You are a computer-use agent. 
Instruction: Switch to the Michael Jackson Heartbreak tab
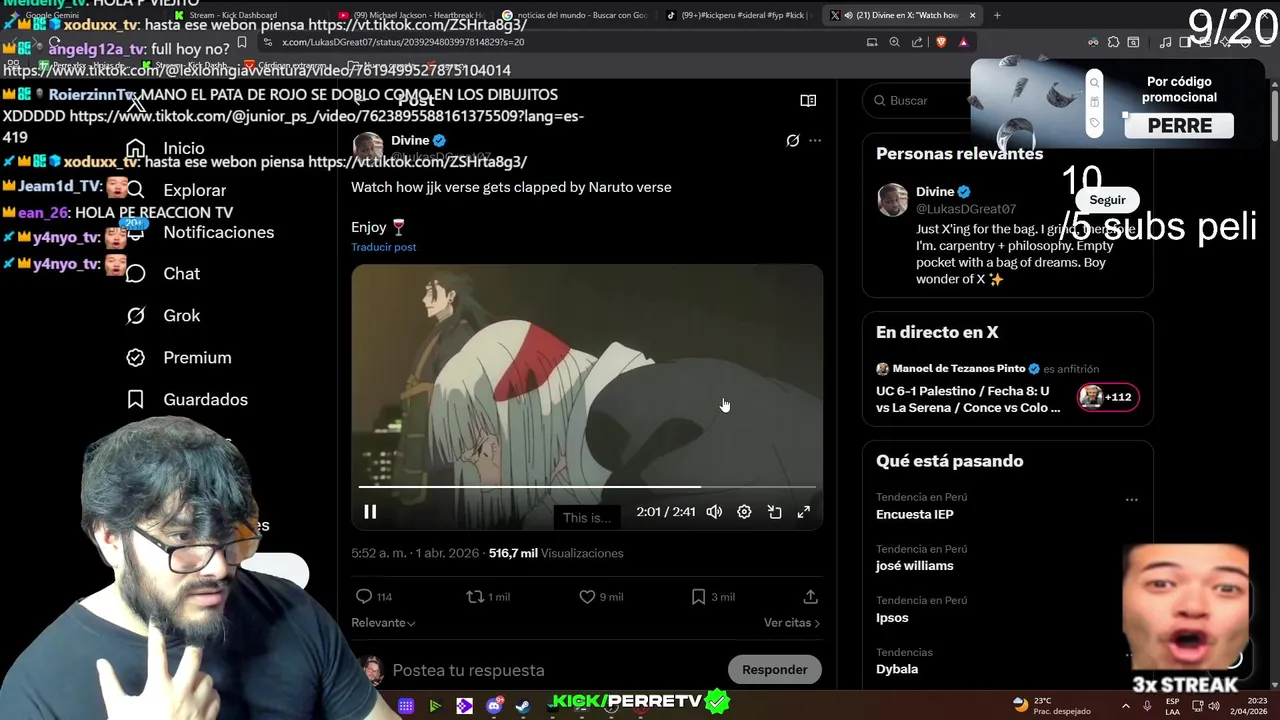(412, 15)
